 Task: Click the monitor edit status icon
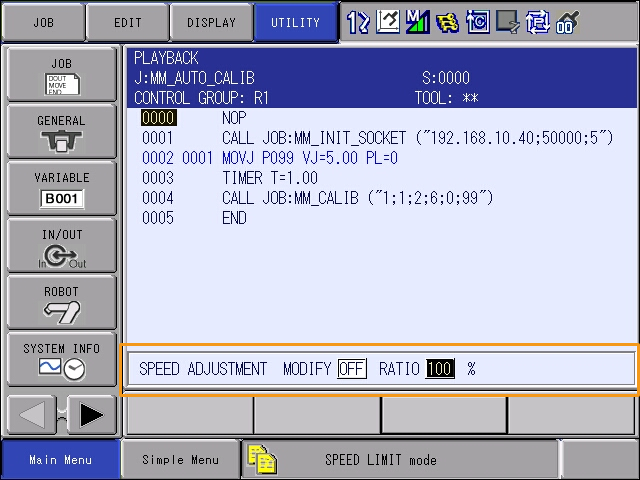tap(508, 22)
